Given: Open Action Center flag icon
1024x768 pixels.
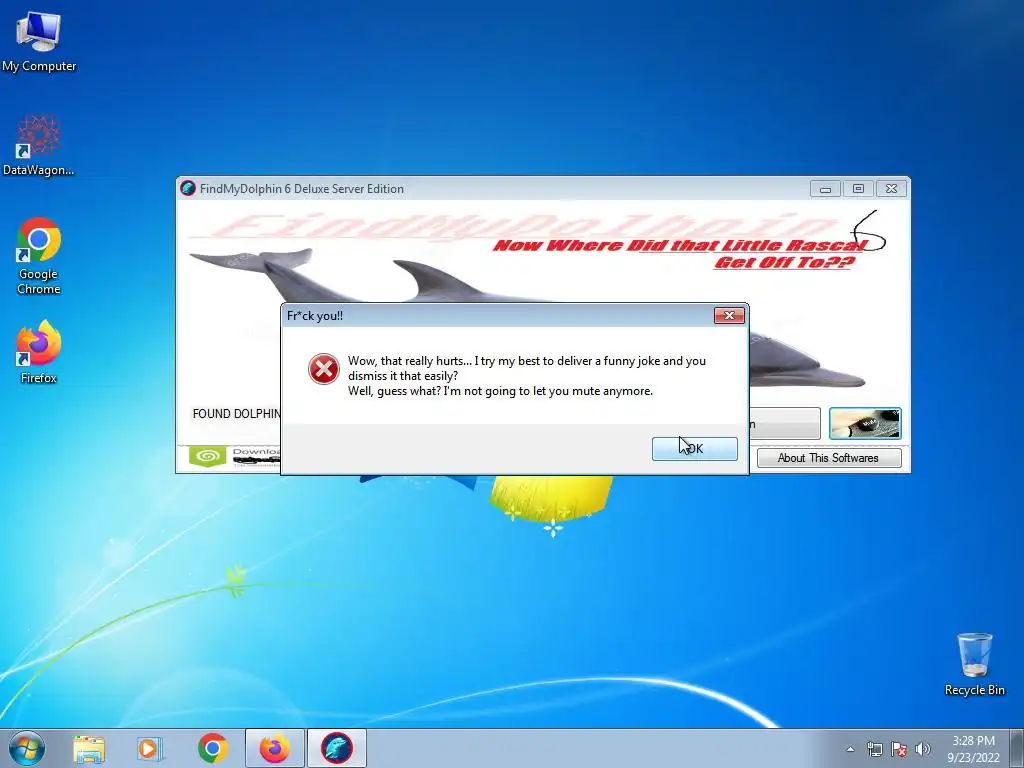Looking at the screenshot, I should (899, 749).
